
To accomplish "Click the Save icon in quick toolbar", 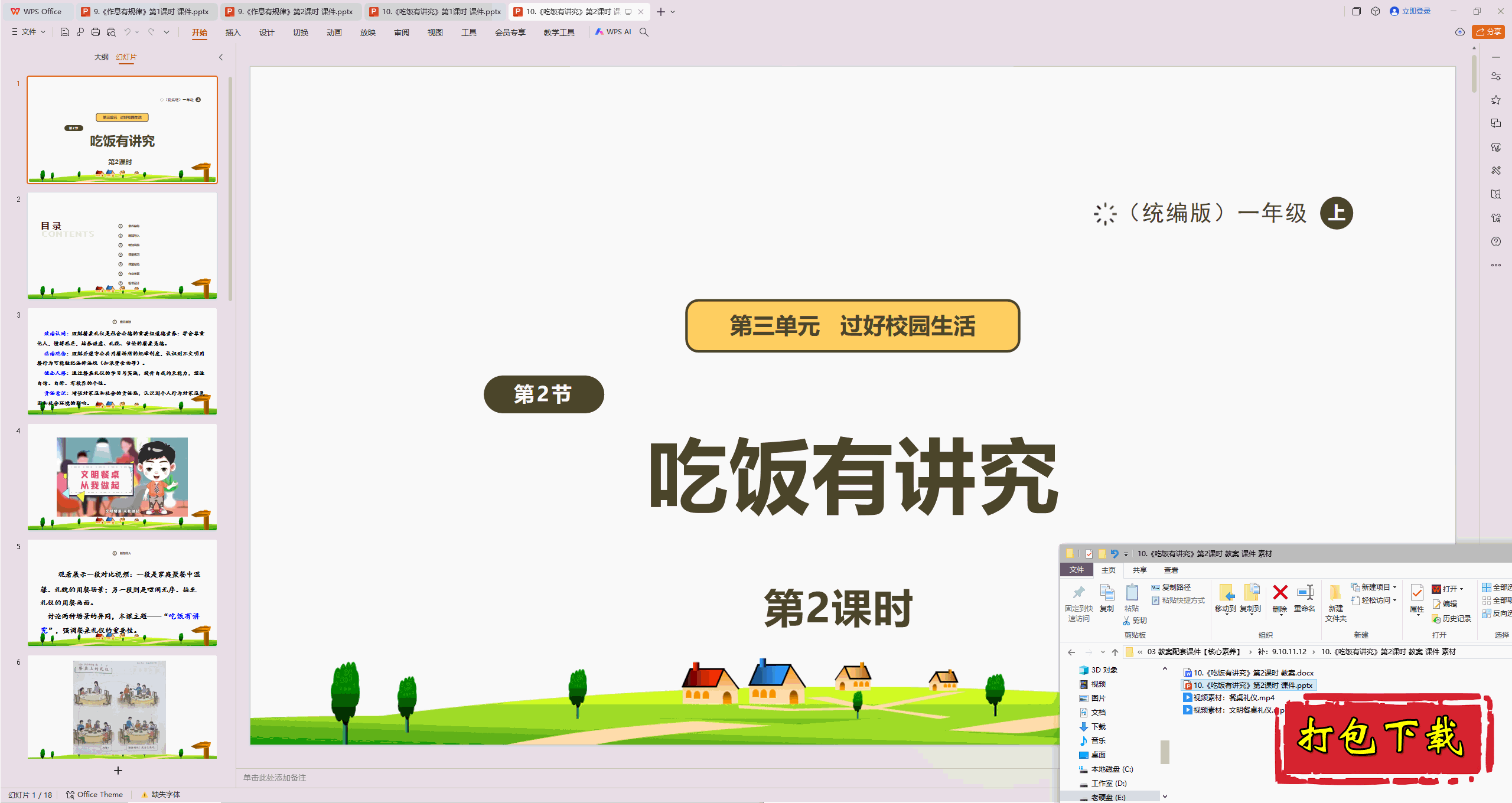I will point(65,32).
